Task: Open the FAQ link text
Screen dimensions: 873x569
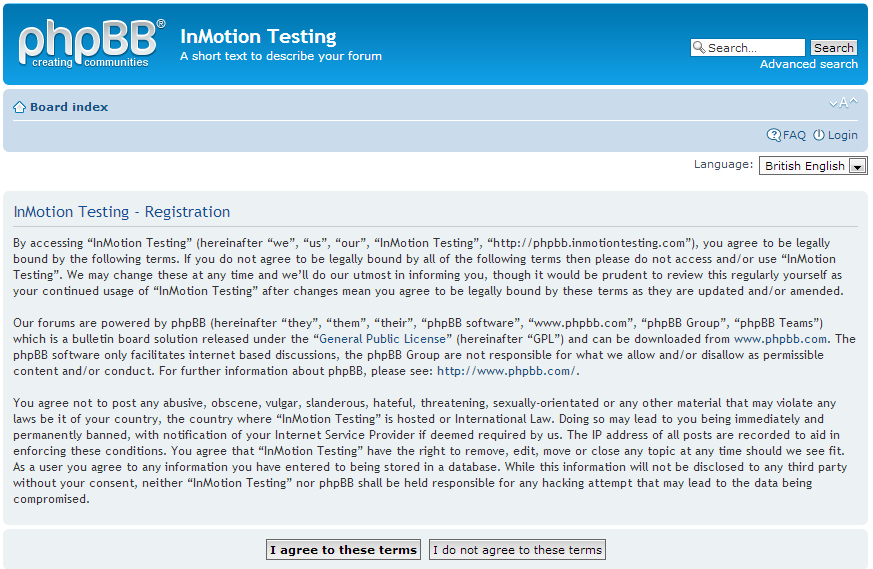Action: pyautogui.click(x=794, y=135)
